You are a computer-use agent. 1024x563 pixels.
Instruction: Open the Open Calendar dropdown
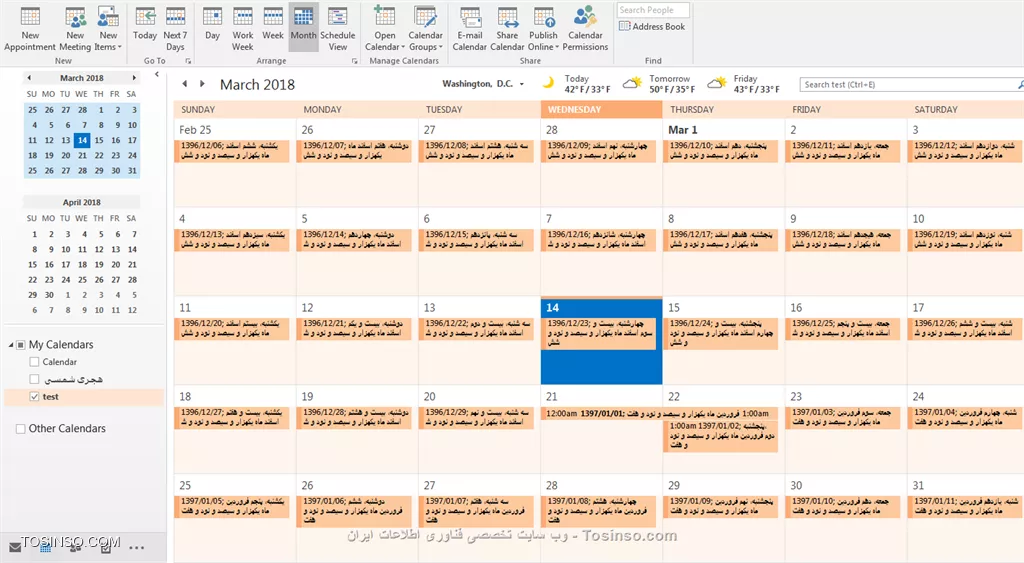[385, 29]
